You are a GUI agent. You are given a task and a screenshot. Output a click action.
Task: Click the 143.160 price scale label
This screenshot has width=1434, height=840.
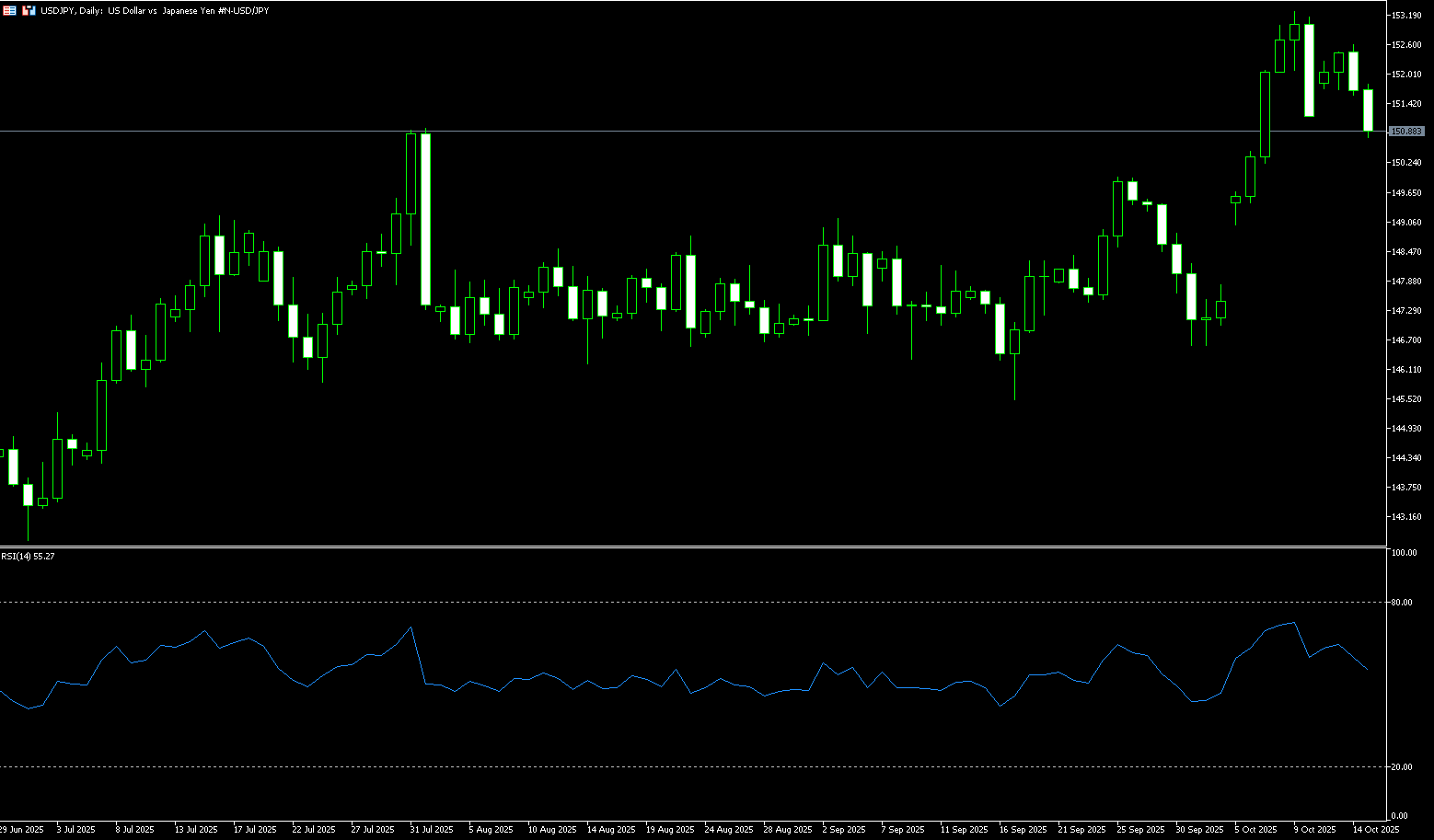(1406, 517)
